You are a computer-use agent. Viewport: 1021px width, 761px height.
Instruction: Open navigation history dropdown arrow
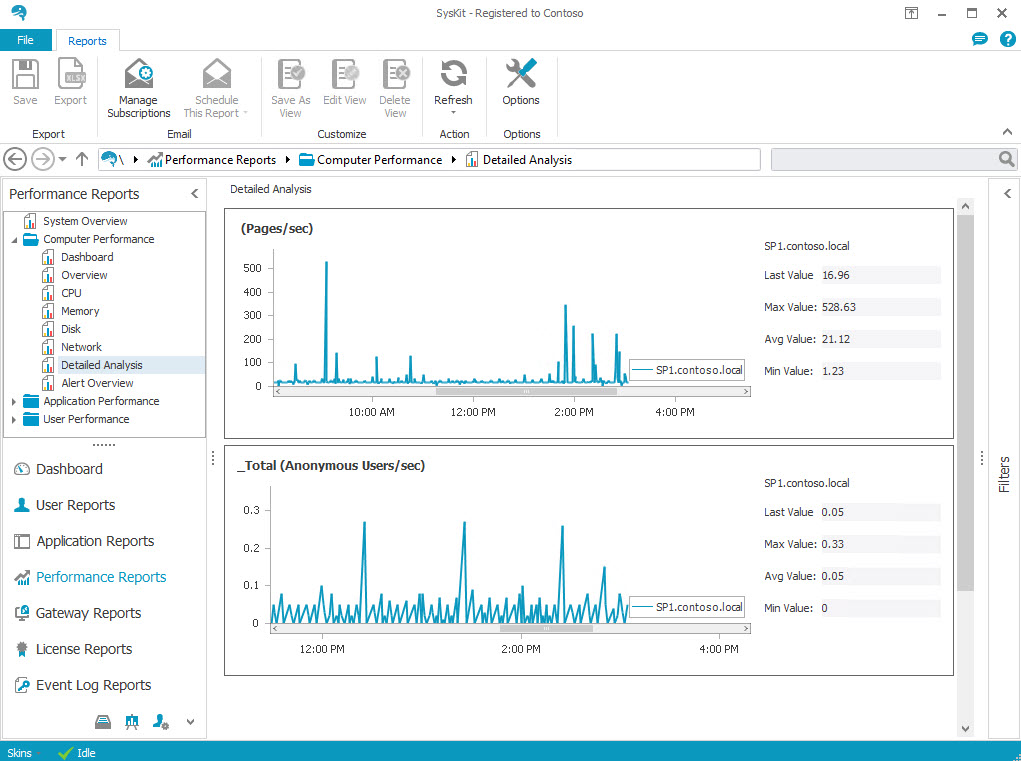point(63,159)
